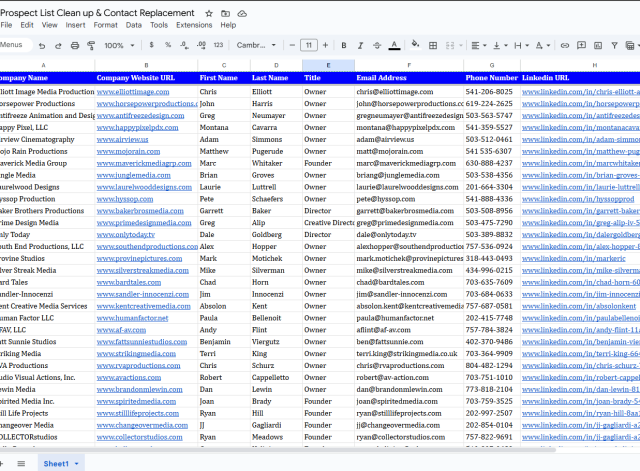Open www.elliottimage.com link
Screen dimensions: 640x471
pyautogui.click(x=133, y=92)
